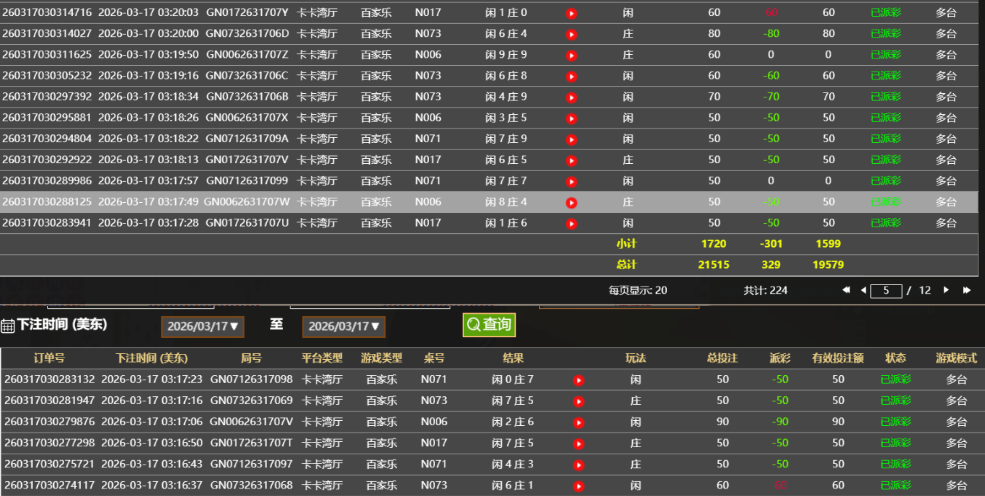The height and width of the screenshot is (496, 985).
Task: Select order number 260317030305232
Action: pos(46,75)
